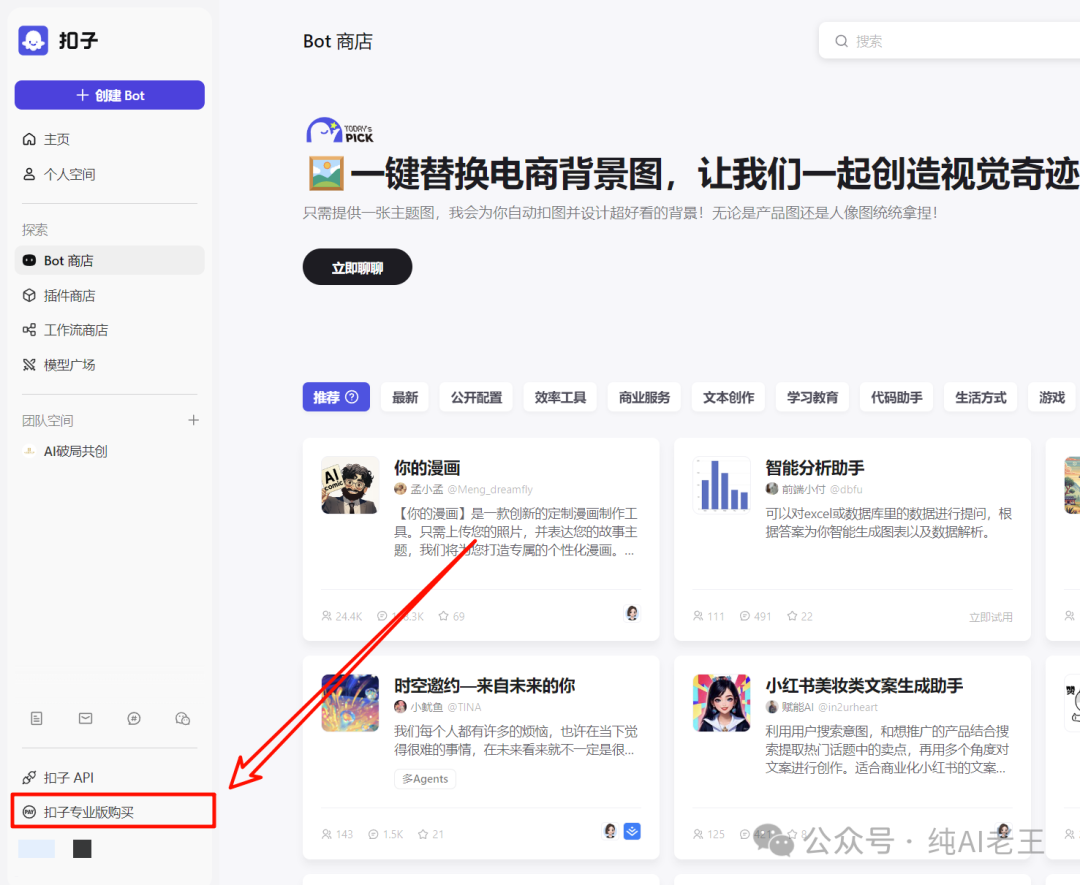The image size is (1080, 885).
Task: Click star icon with 21 on 时空邀约 card
Action: 423,834
